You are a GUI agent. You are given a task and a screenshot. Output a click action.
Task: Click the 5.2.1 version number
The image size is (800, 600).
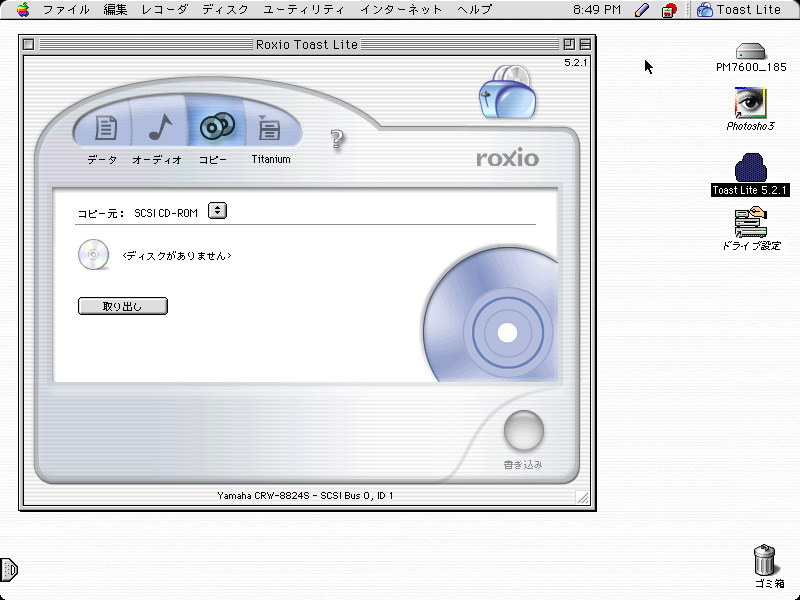tap(576, 62)
